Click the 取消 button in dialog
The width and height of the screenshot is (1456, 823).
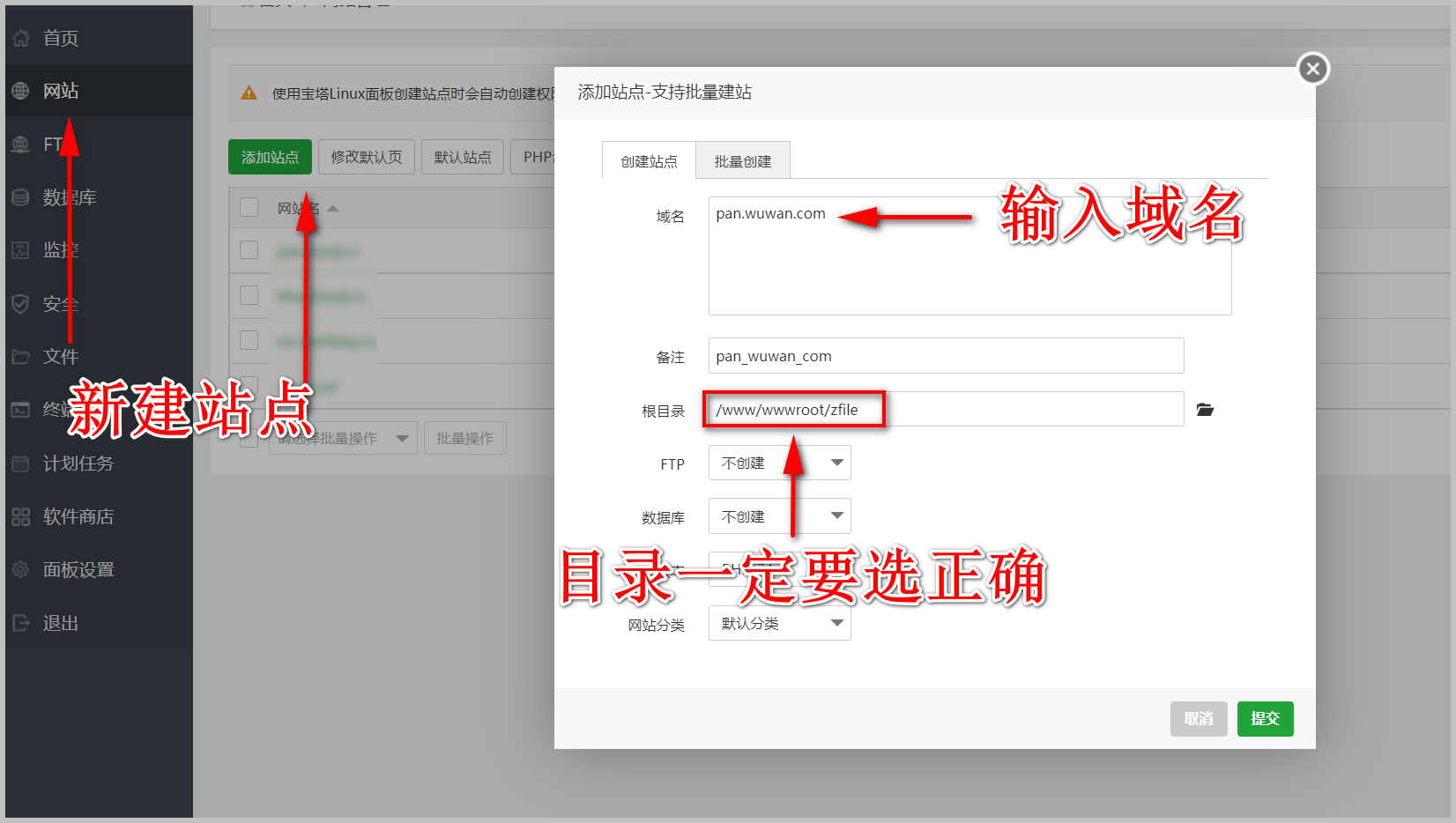[x=1199, y=719]
